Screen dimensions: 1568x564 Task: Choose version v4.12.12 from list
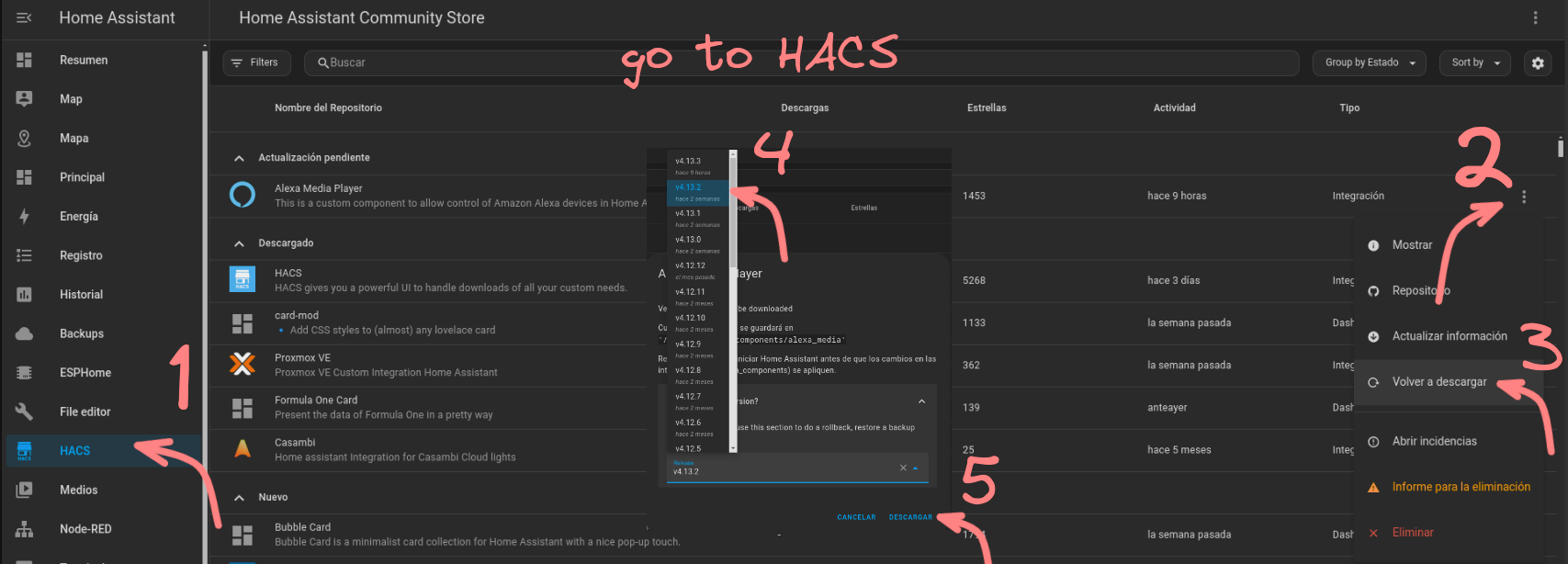[x=698, y=270]
